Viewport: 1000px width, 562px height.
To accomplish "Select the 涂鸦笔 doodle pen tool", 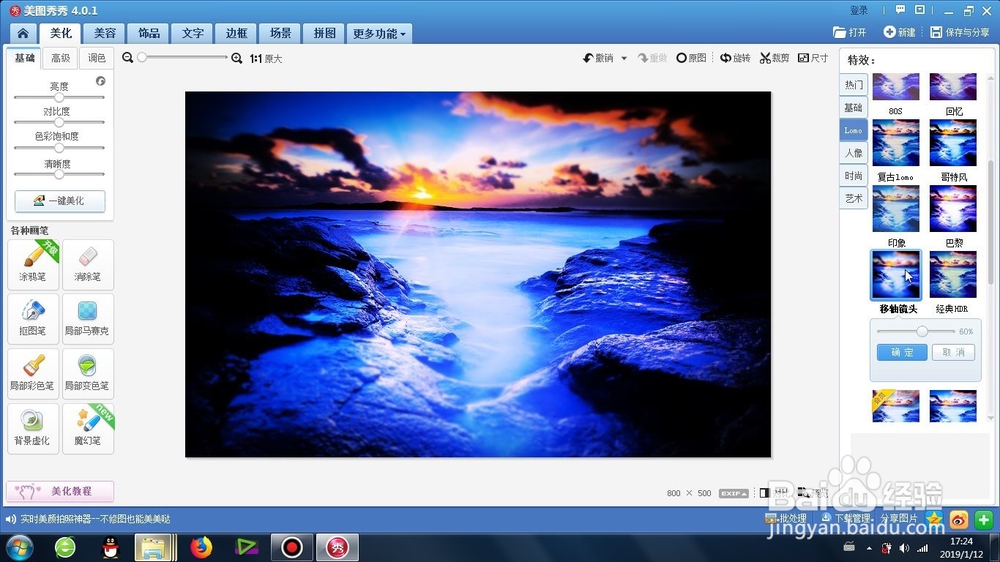I will pos(33,264).
